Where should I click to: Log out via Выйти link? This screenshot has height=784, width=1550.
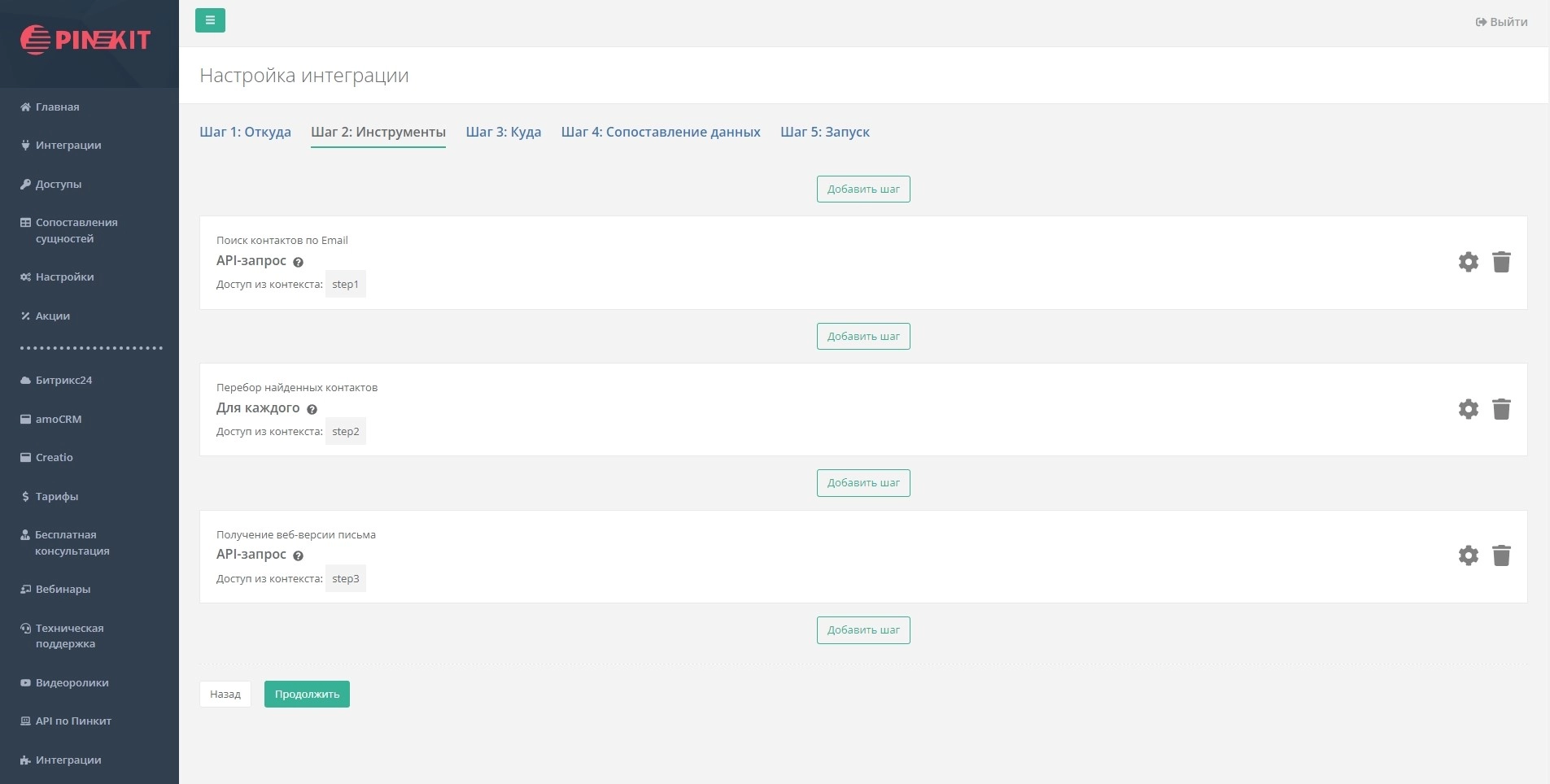pos(1501,22)
